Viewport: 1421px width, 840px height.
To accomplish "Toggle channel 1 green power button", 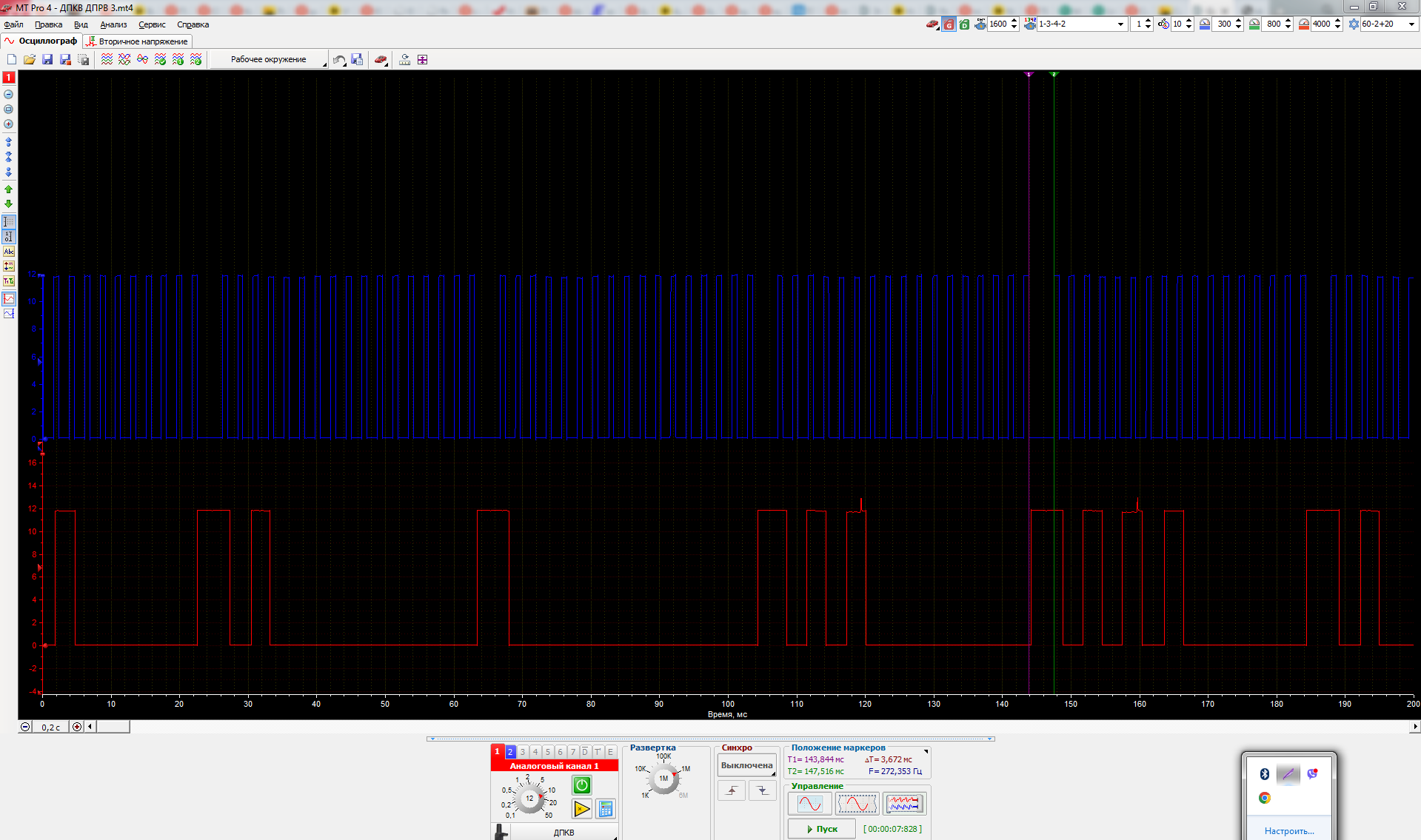I will (x=582, y=785).
